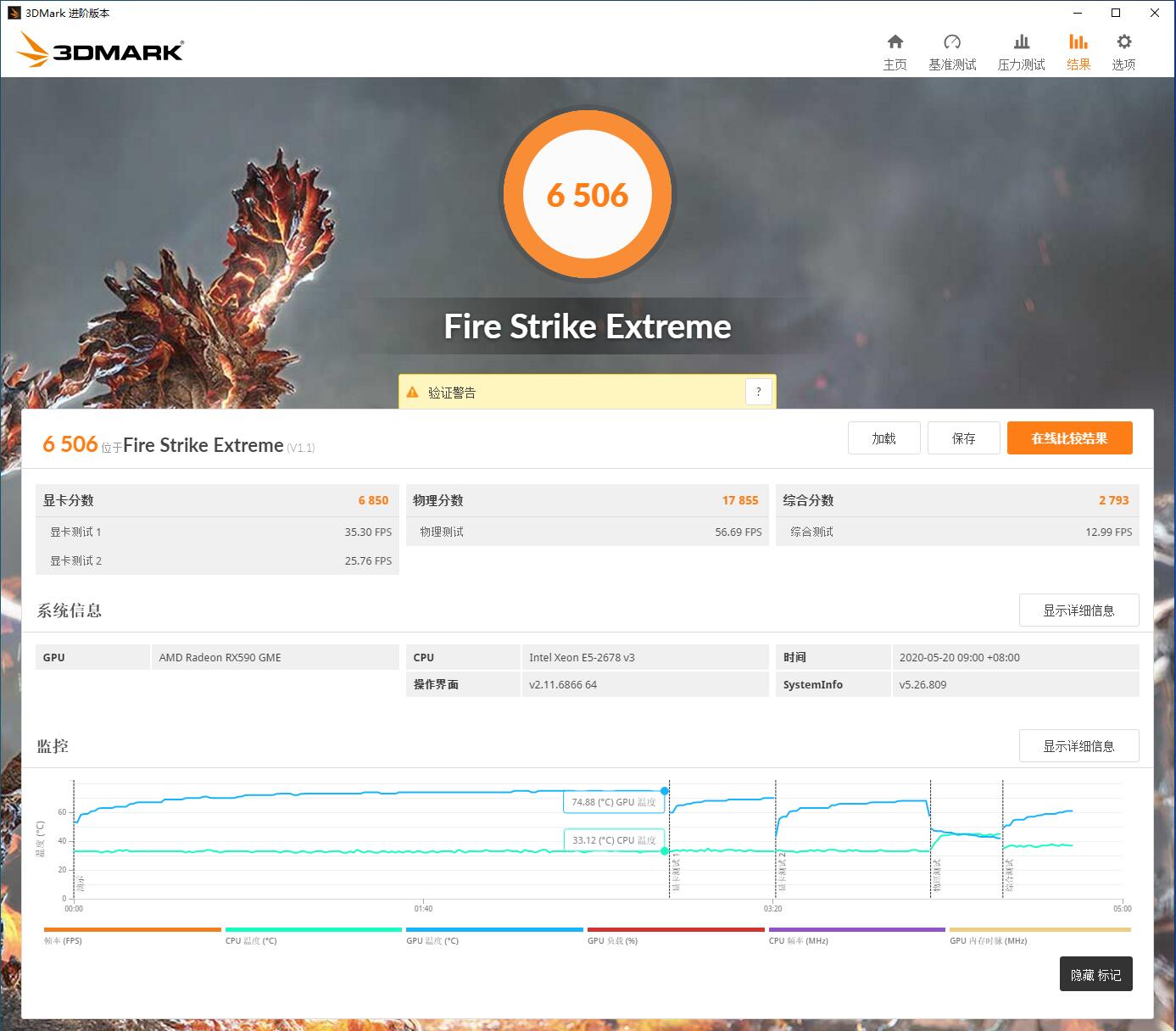
Task: Toggle the GPU 负载 (%) legend series
Action: click(x=676, y=935)
